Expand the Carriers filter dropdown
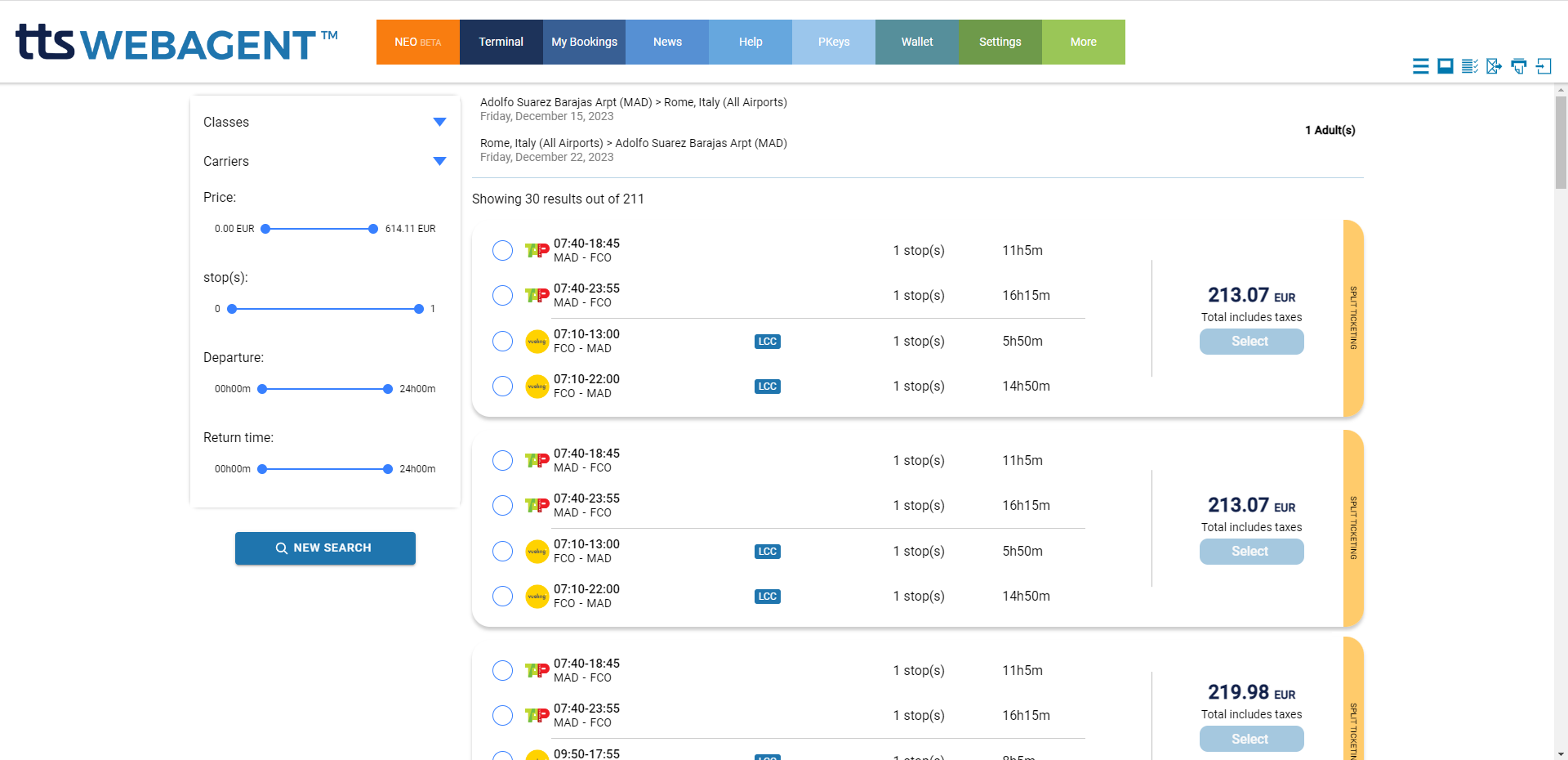Viewport: 1568px width, 760px height. click(x=439, y=161)
